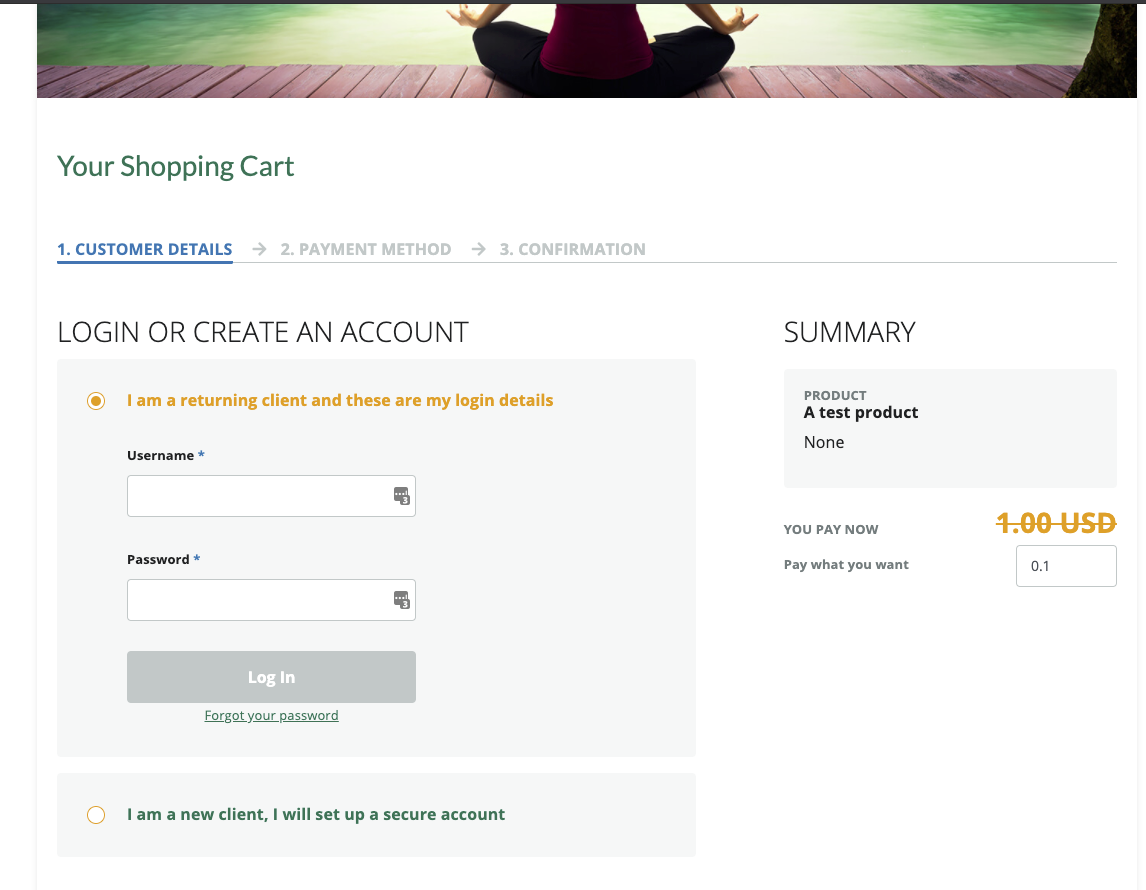Screen dimensions: 1146x890
Task: Click the 'Pay what you want' amount field
Action: 1066,566
